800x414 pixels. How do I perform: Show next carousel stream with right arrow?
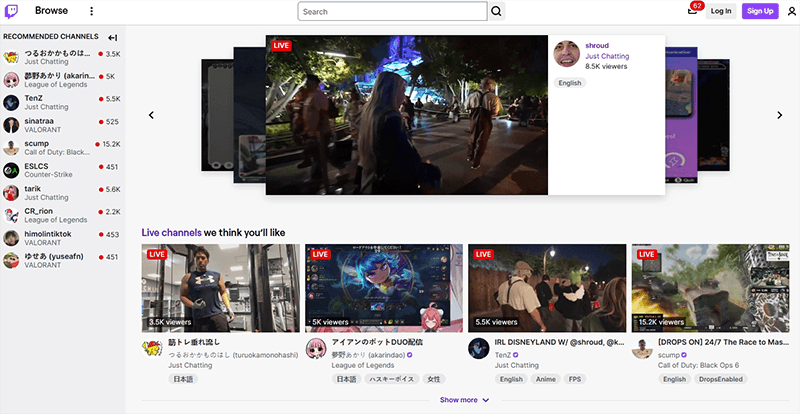point(779,115)
